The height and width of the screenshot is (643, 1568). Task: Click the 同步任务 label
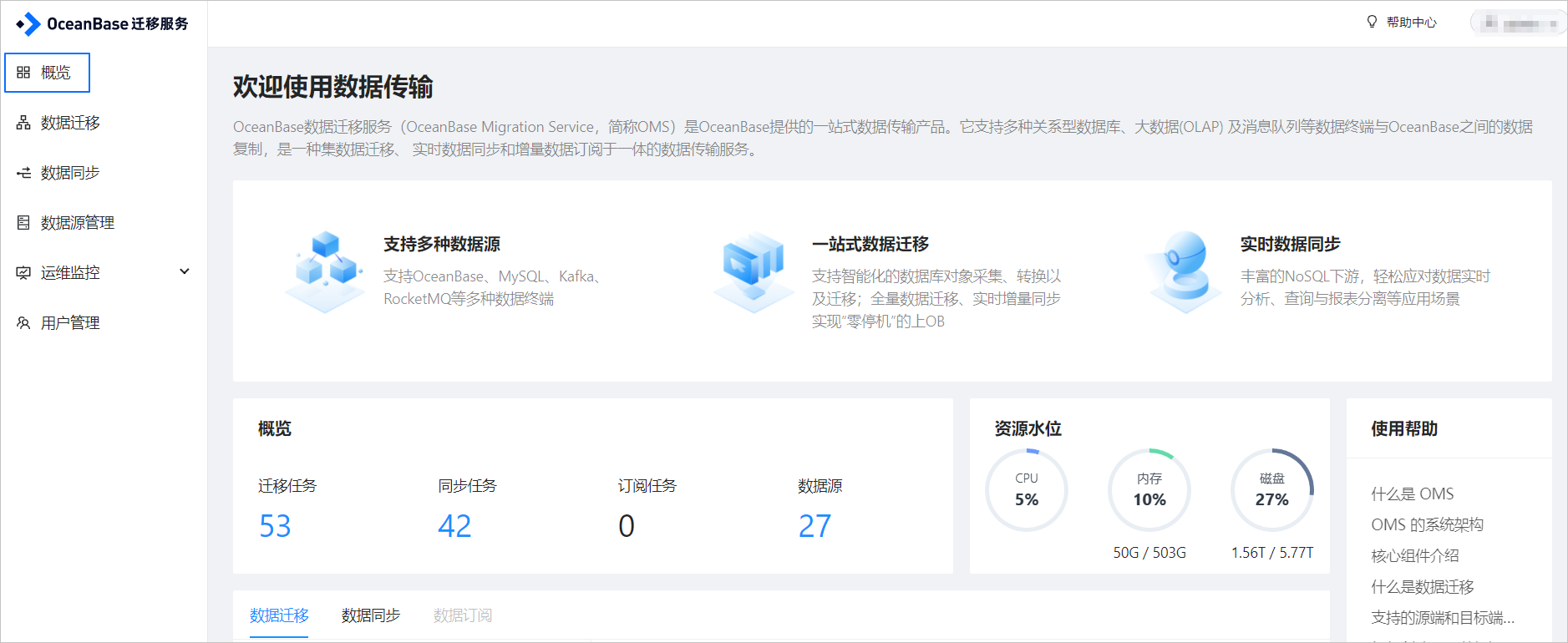(x=467, y=486)
